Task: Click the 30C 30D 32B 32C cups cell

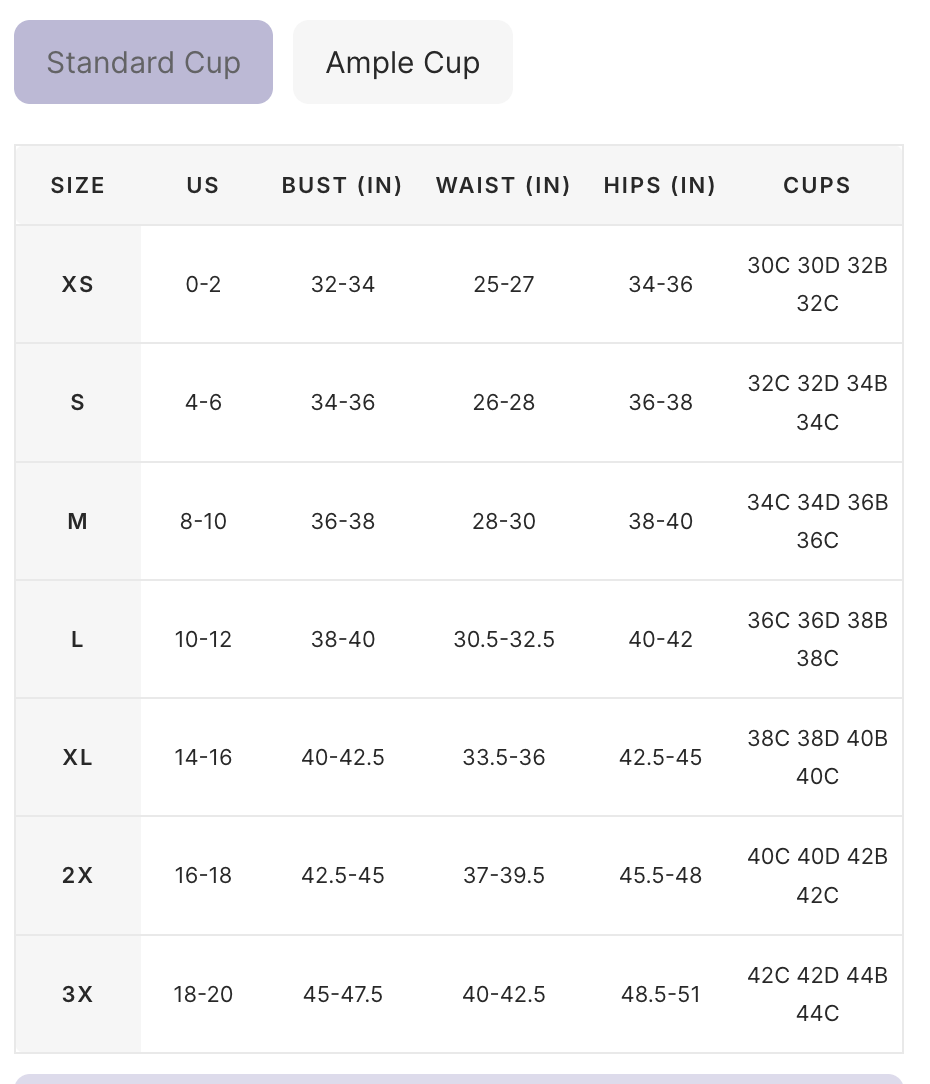Action: coord(817,284)
